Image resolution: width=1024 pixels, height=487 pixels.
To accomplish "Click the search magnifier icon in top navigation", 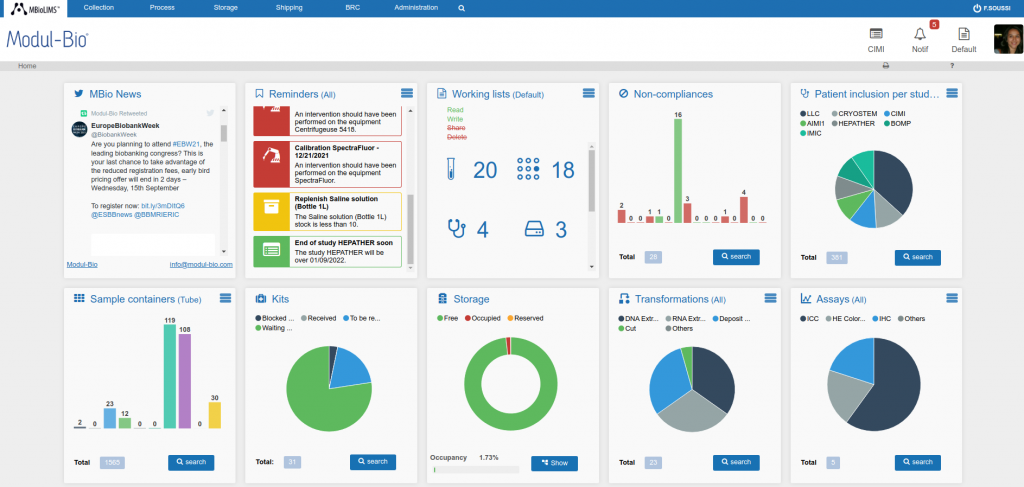I will click(461, 8).
